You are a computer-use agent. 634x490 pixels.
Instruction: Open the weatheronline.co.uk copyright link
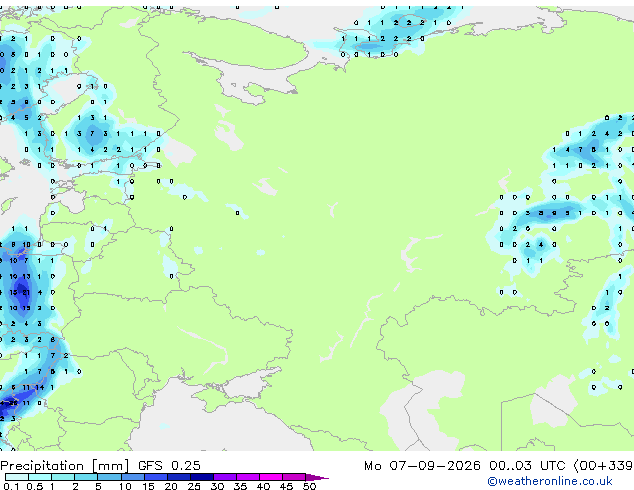(x=549, y=481)
